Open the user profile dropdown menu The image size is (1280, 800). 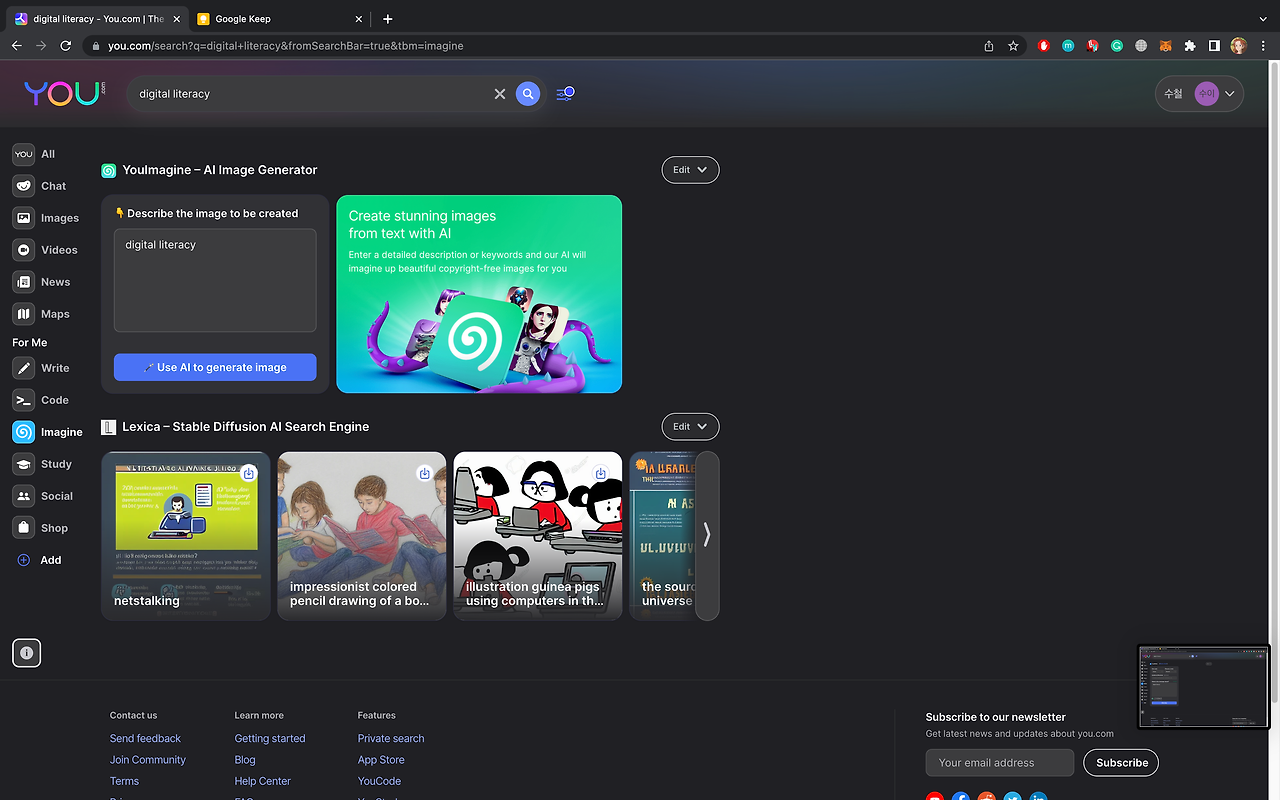coord(1199,94)
